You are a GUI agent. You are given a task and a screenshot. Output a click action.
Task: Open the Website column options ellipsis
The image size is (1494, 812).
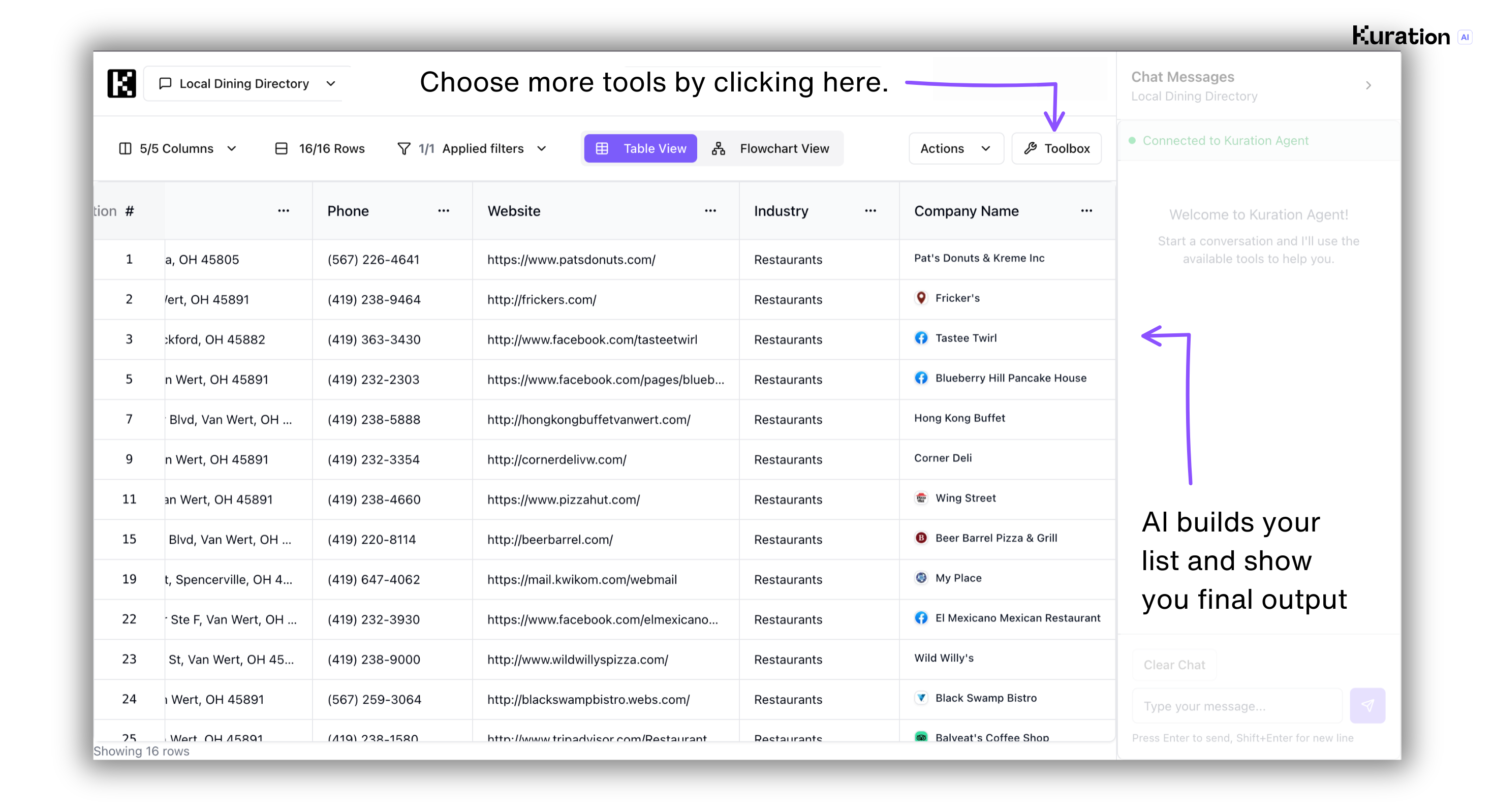pos(710,210)
